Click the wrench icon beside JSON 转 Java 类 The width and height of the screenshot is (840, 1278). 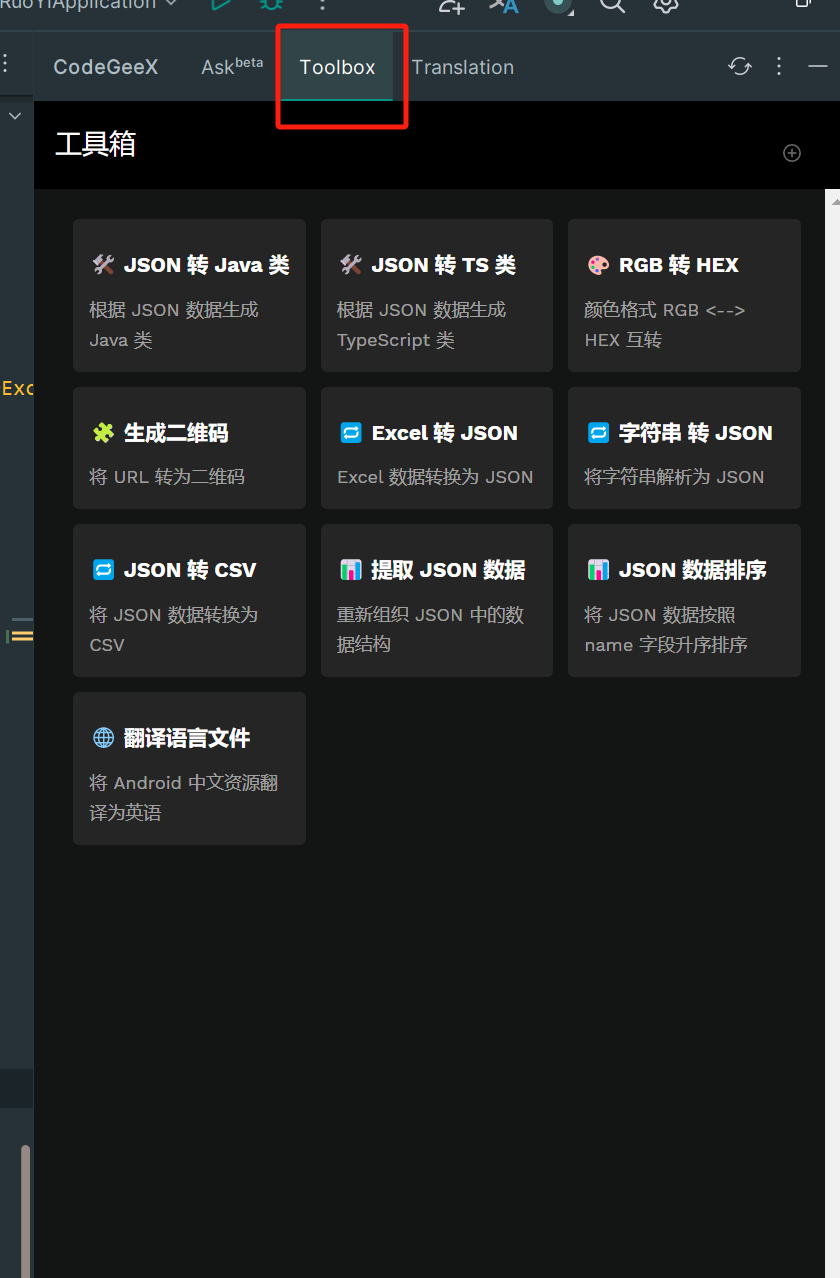point(103,265)
